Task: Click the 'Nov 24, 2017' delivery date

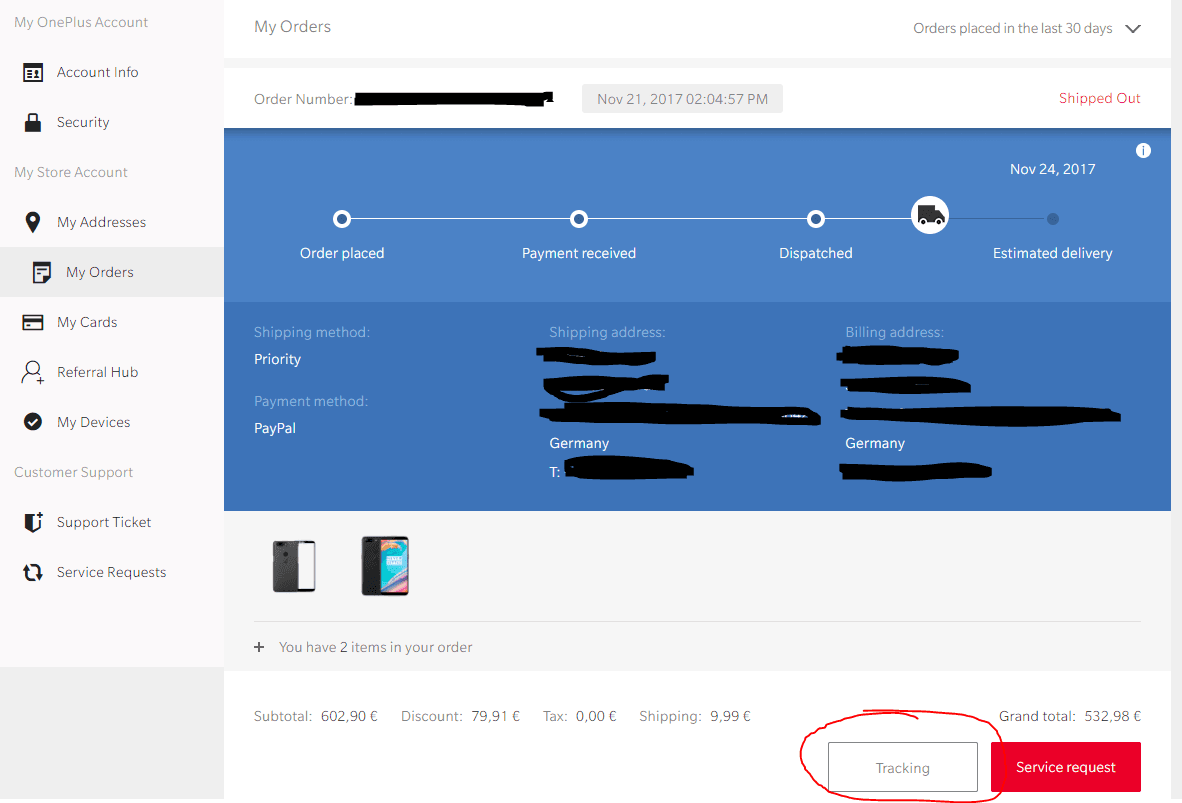Action: pyautogui.click(x=1052, y=170)
